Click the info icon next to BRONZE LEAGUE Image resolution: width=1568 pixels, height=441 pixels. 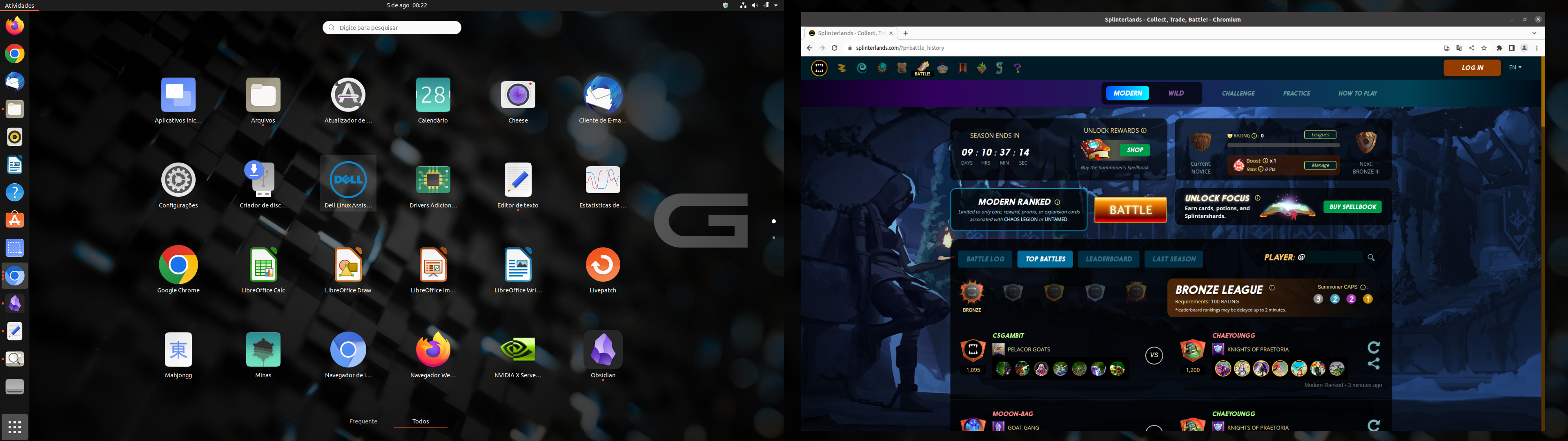[1272, 288]
